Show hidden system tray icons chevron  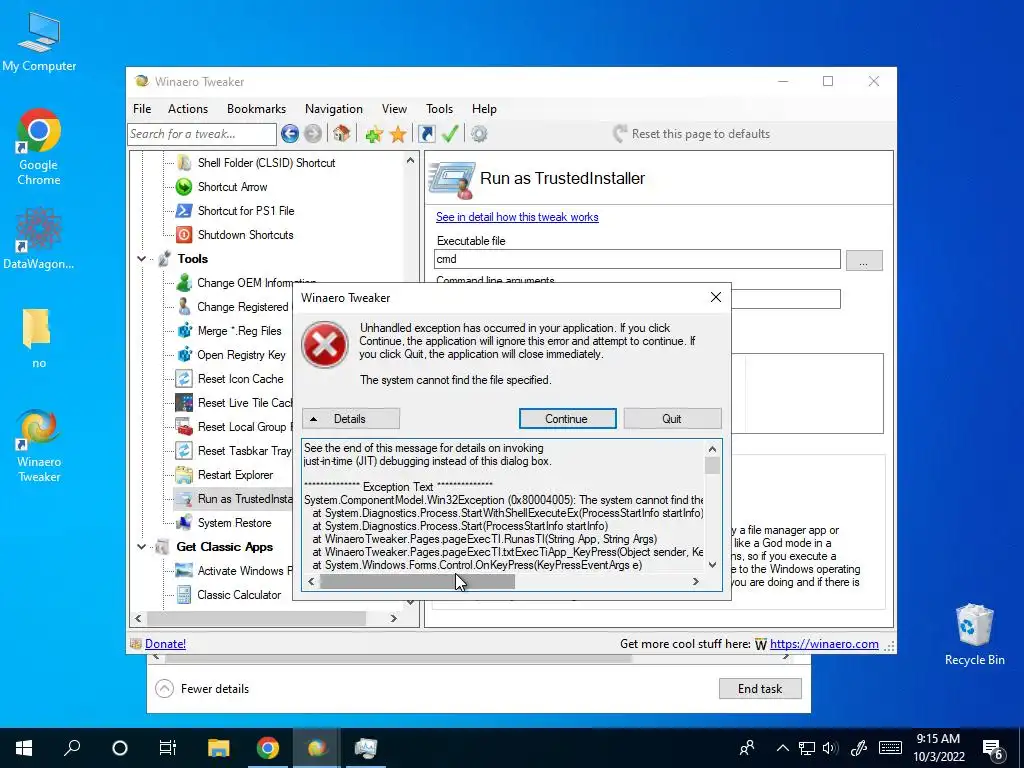(782, 748)
